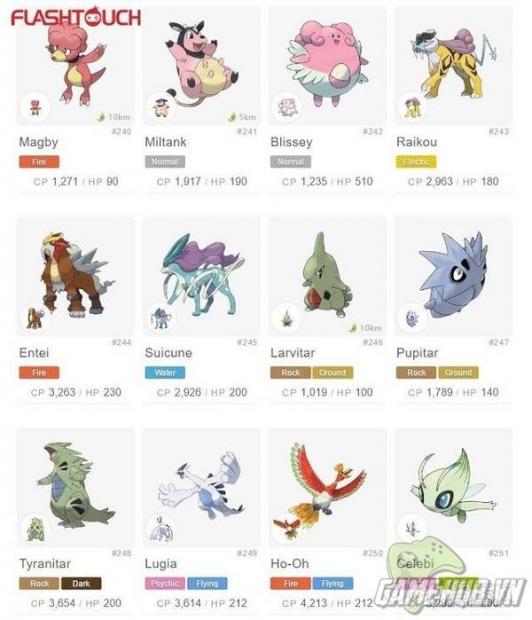Click the small Miltank sprite icon
532x620 pixels.
pos(161,108)
